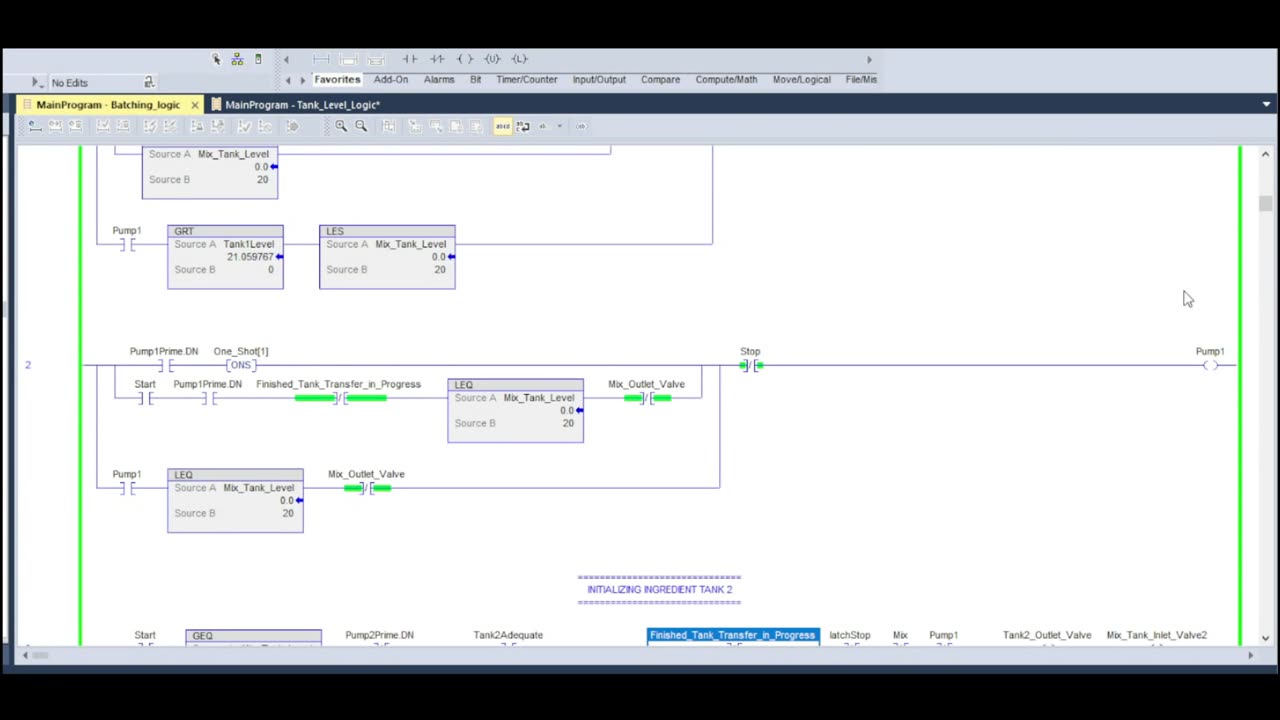Image resolution: width=1280 pixels, height=720 pixels.
Task: Select the highlighted Finished_Tank_Transfer_in_Progress tag at bottom
Action: click(x=733, y=635)
